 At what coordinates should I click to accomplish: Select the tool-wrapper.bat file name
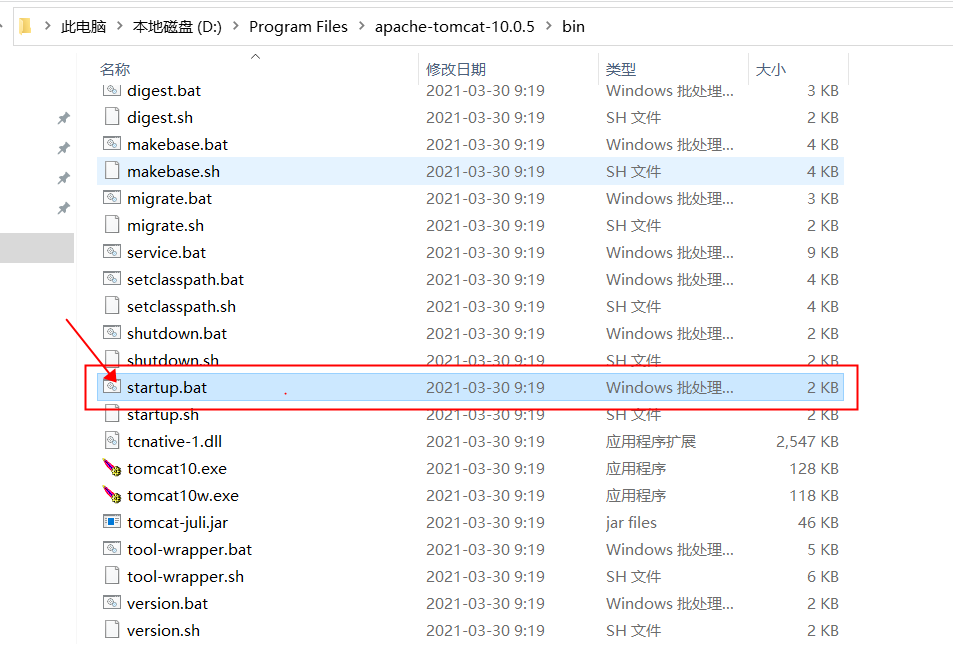(190, 549)
